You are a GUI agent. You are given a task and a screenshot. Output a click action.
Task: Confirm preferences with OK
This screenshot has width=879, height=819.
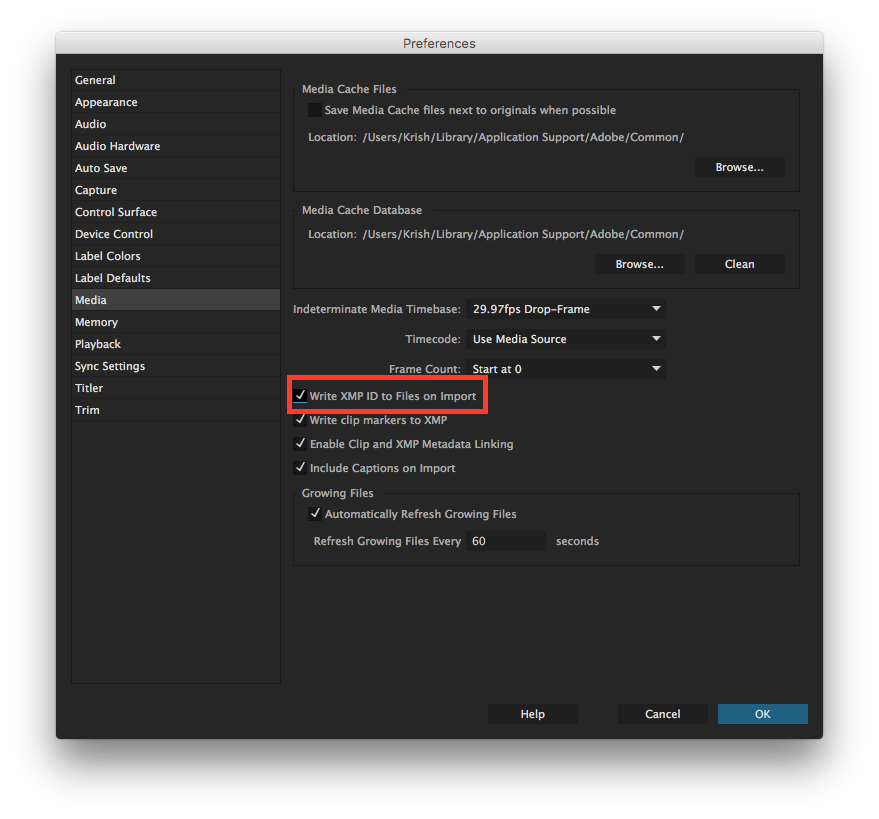pyautogui.click(x=762, y=714)
